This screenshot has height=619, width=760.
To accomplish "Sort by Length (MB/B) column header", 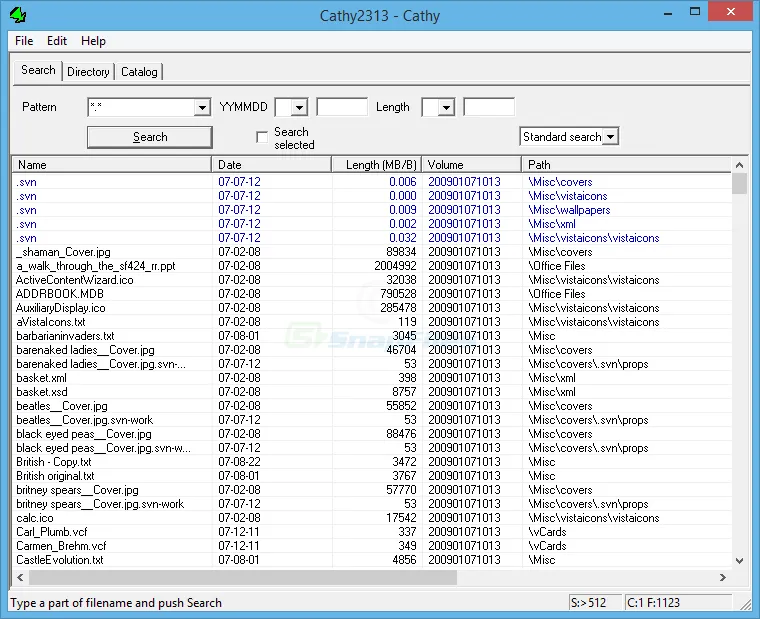I will (376, 165).
